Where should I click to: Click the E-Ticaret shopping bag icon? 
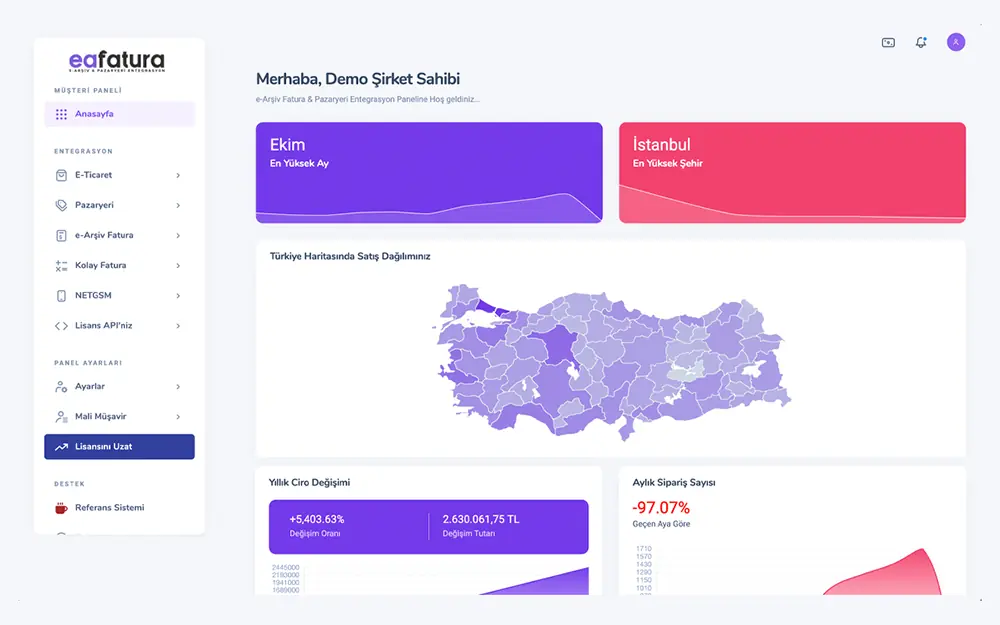[61, 175]
